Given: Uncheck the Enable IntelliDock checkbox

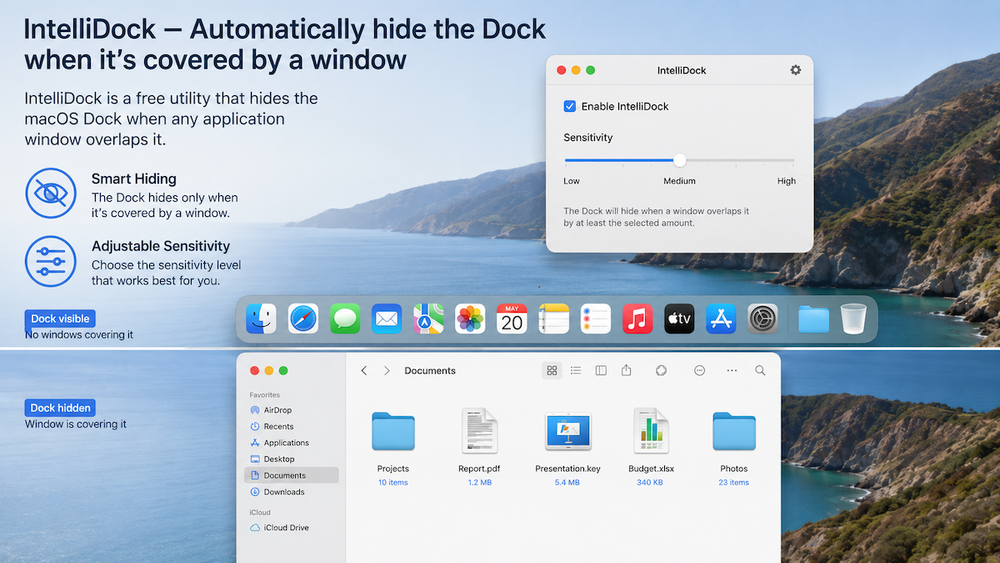Looking at the screenshot, I should click(x=570, y=106).
